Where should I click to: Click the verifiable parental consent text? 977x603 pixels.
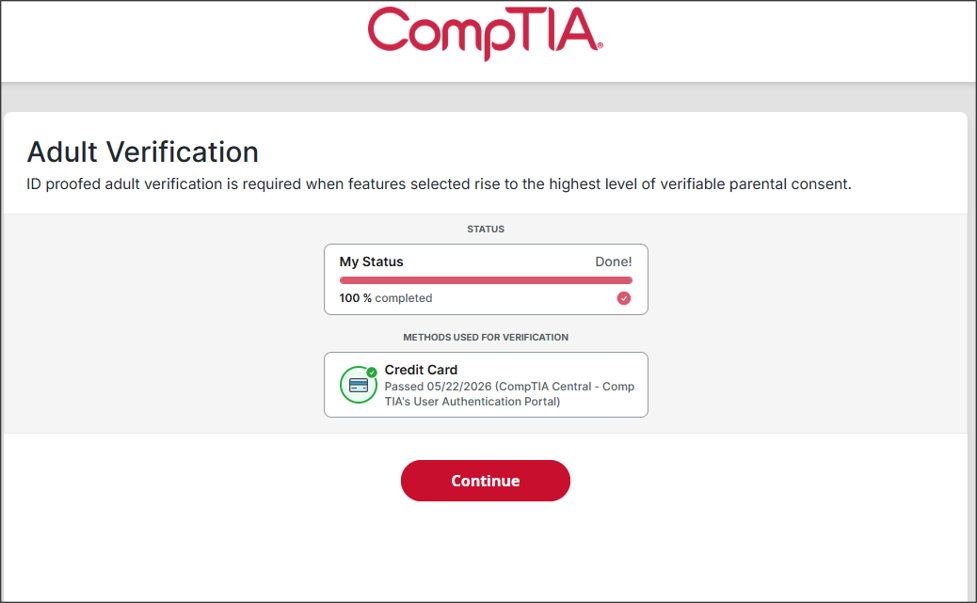pos(756,184)
